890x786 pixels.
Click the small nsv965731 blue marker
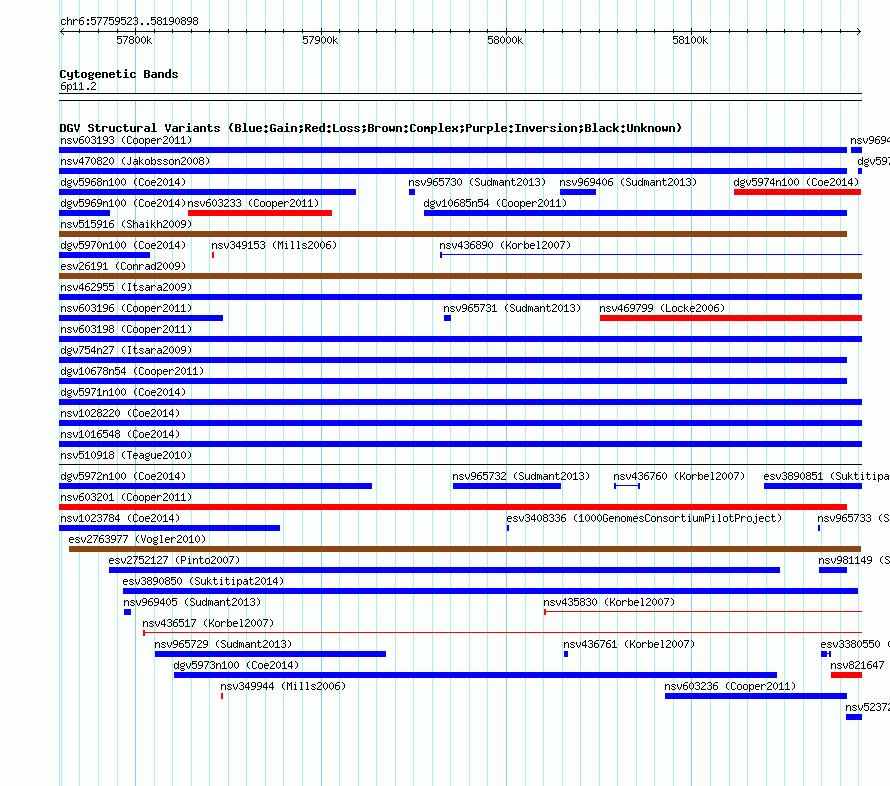click(x=447, y=318)
